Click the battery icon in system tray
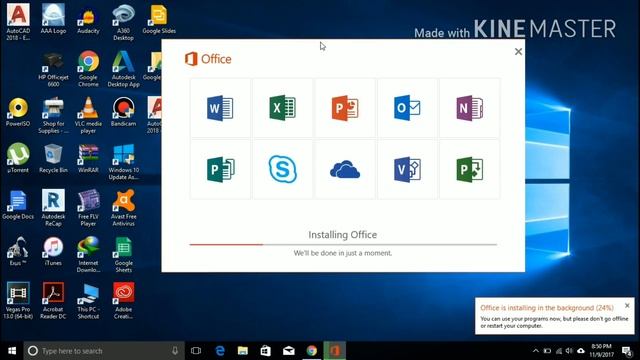640x360 pixels. tap(547, 351)
